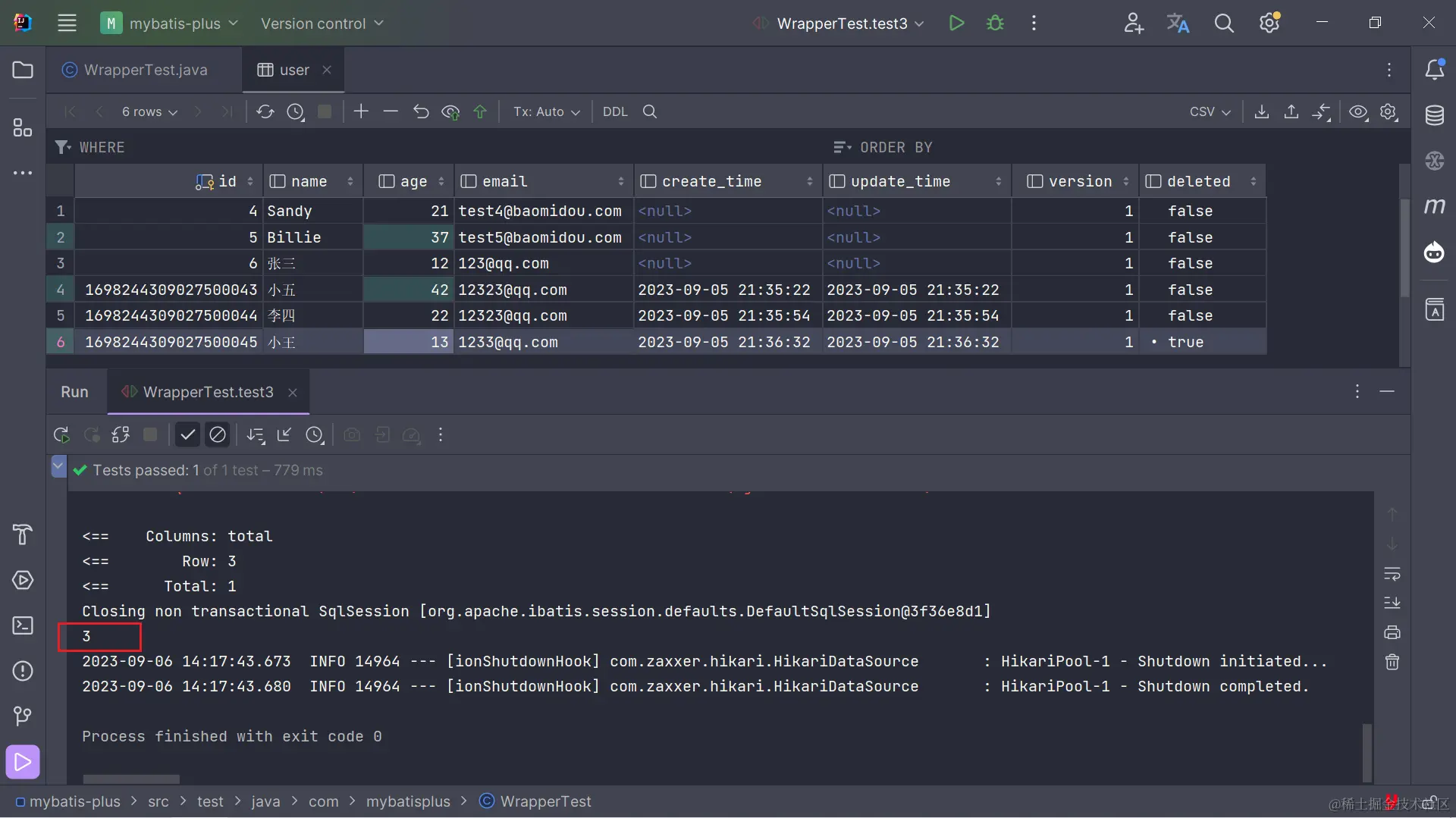Delete the selected table row

click(x=391, y=111)
